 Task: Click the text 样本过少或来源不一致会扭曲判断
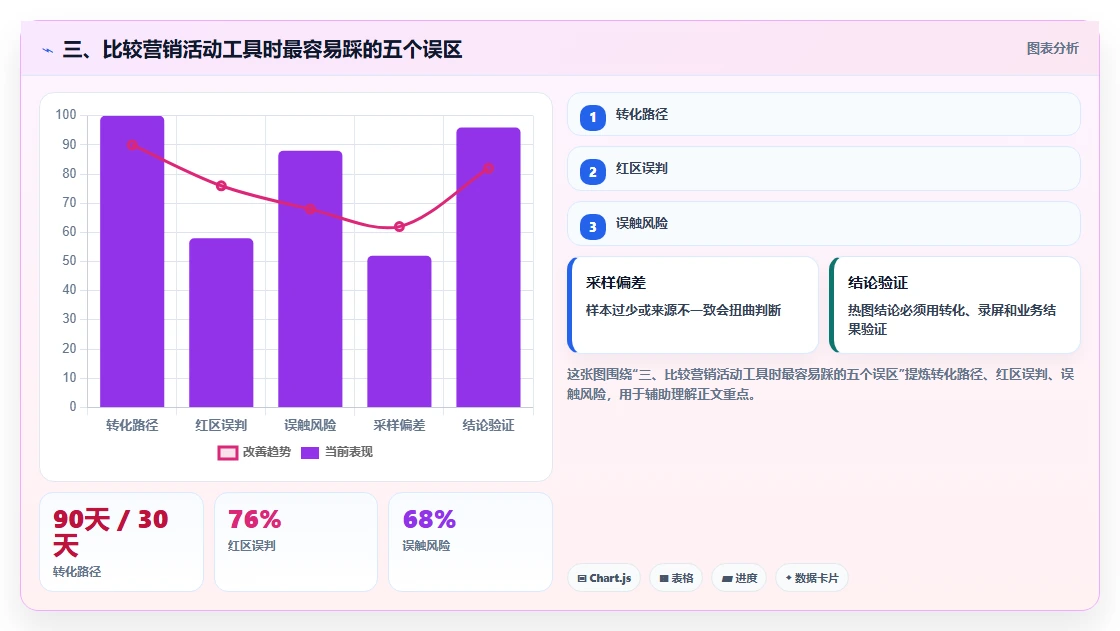pos(684,310)
